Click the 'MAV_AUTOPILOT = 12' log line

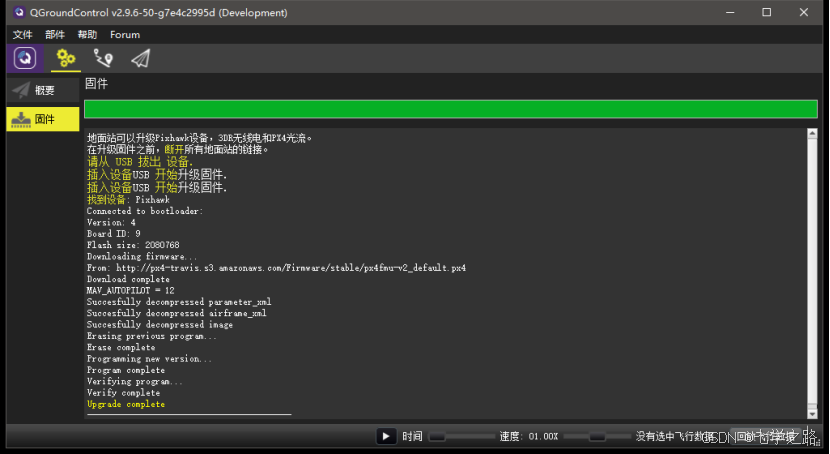(131, 290)
